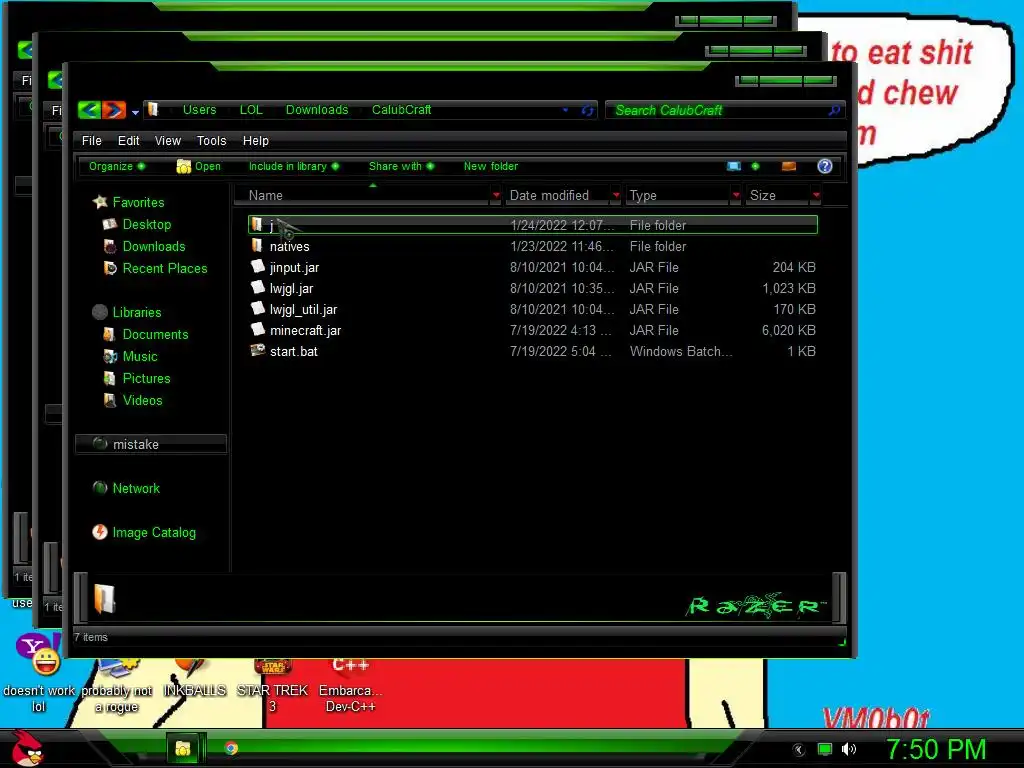Click the New folder button
This screenshot has height=768, width=1024.
pos(490,166)
